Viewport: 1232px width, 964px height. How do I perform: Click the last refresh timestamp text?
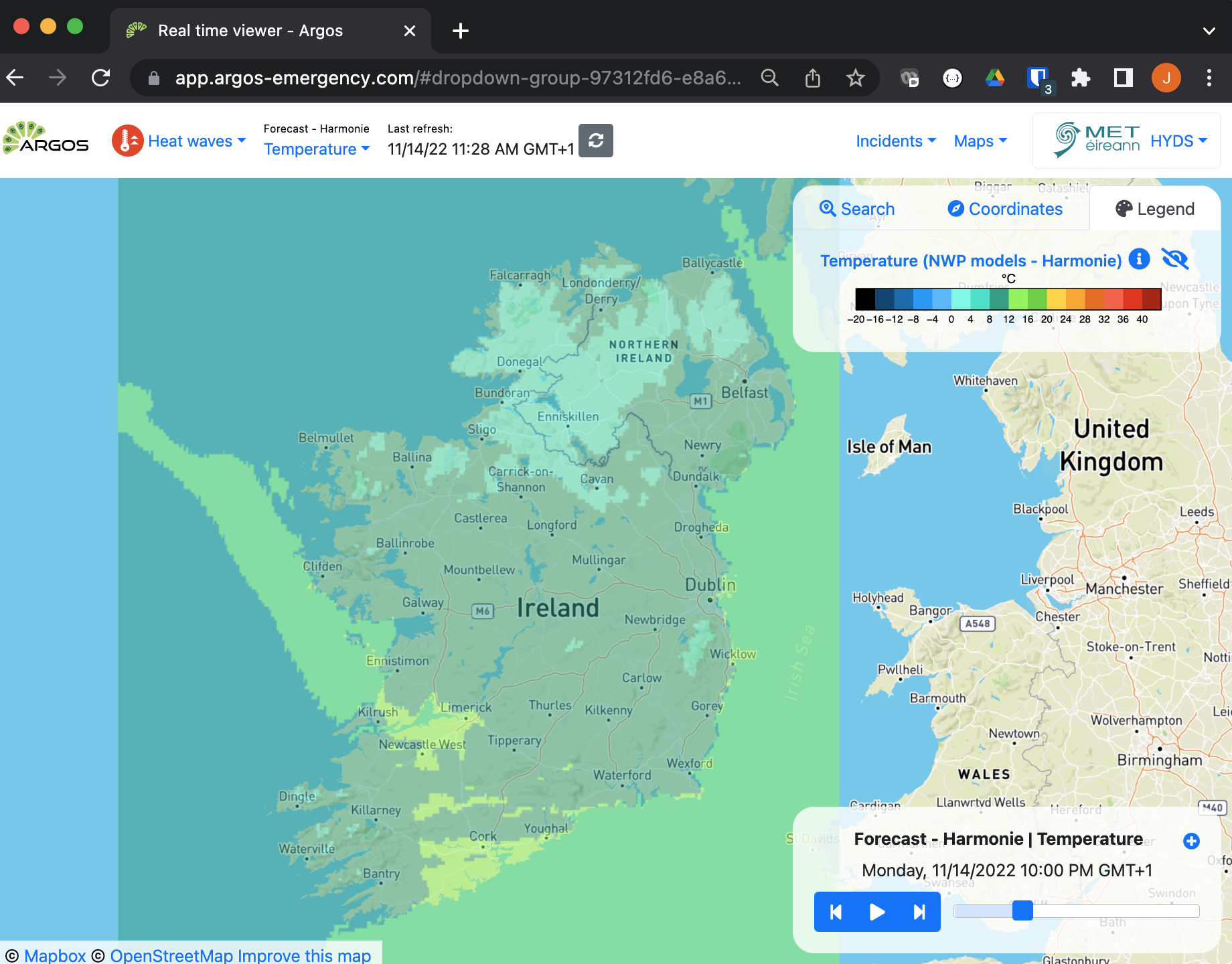pos(481,149)
